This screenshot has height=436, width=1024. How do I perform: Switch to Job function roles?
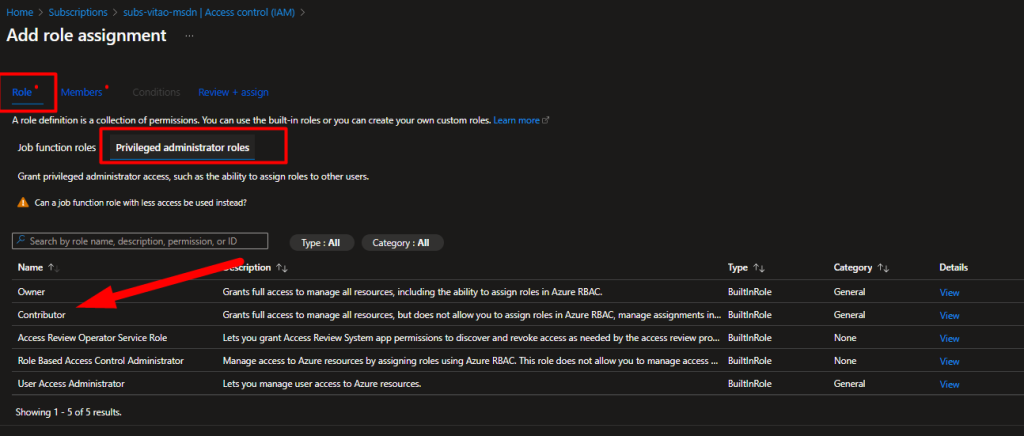pyautogui.click(x=57, y=148)
